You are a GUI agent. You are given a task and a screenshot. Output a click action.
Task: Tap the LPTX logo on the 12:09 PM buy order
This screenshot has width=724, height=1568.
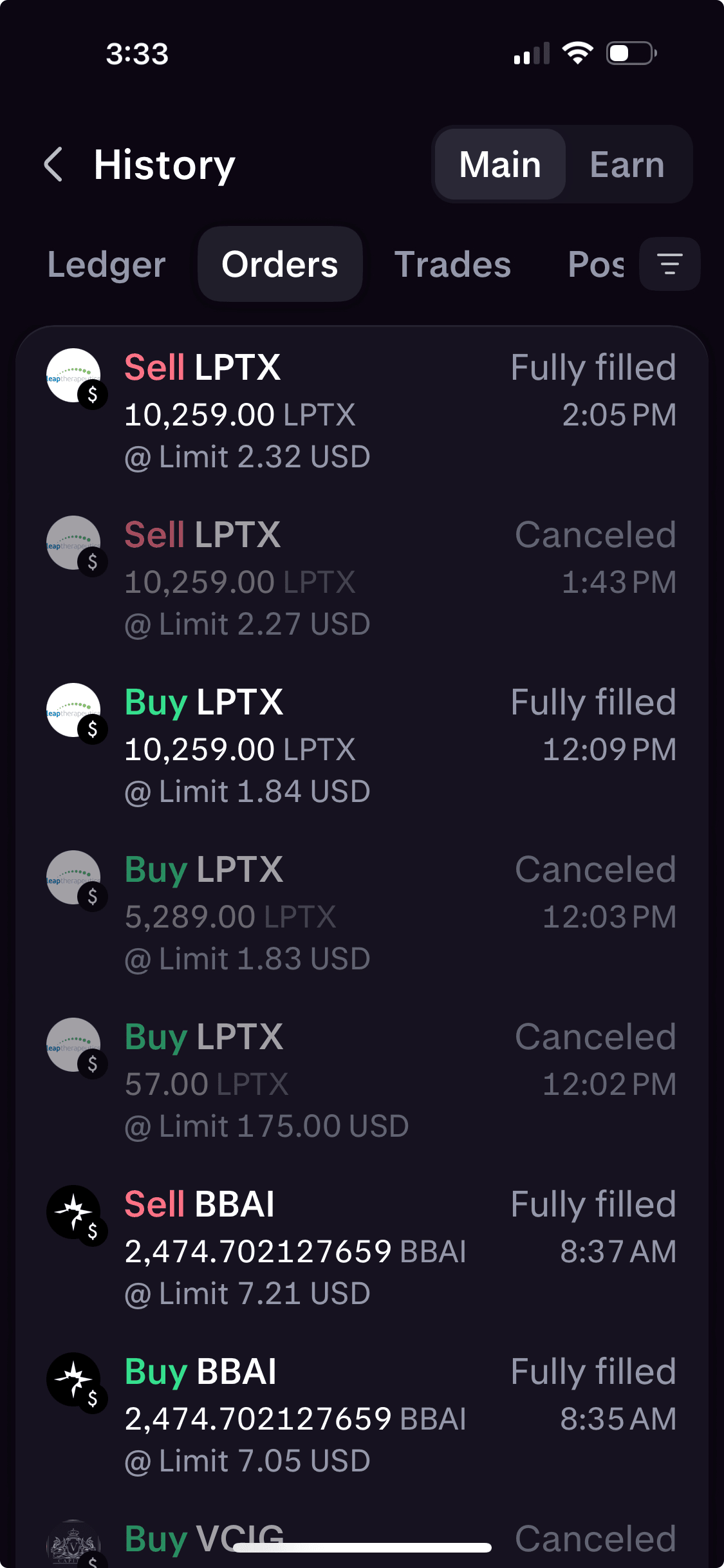(74, 711)
